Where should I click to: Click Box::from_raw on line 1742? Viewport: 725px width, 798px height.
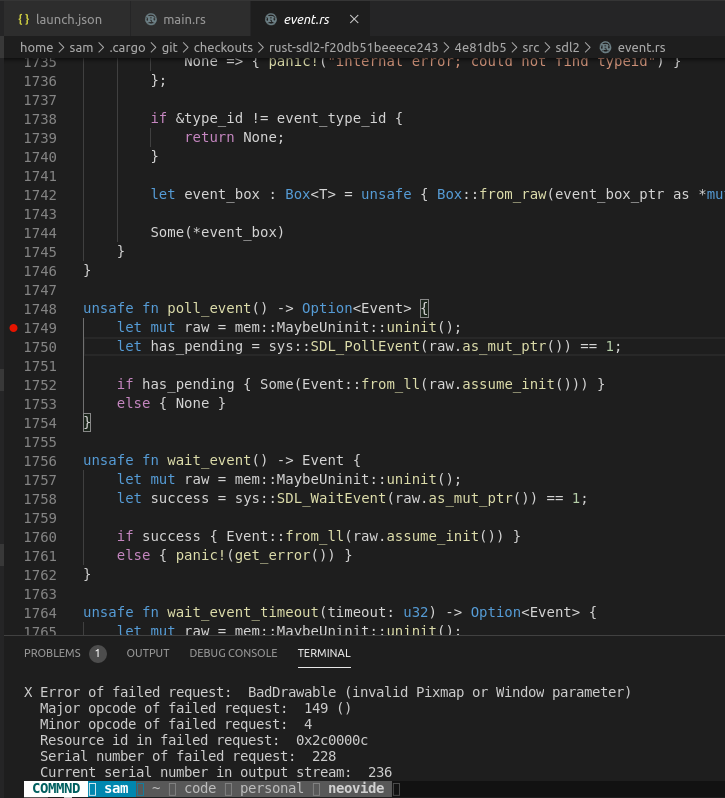click(491, 194)
